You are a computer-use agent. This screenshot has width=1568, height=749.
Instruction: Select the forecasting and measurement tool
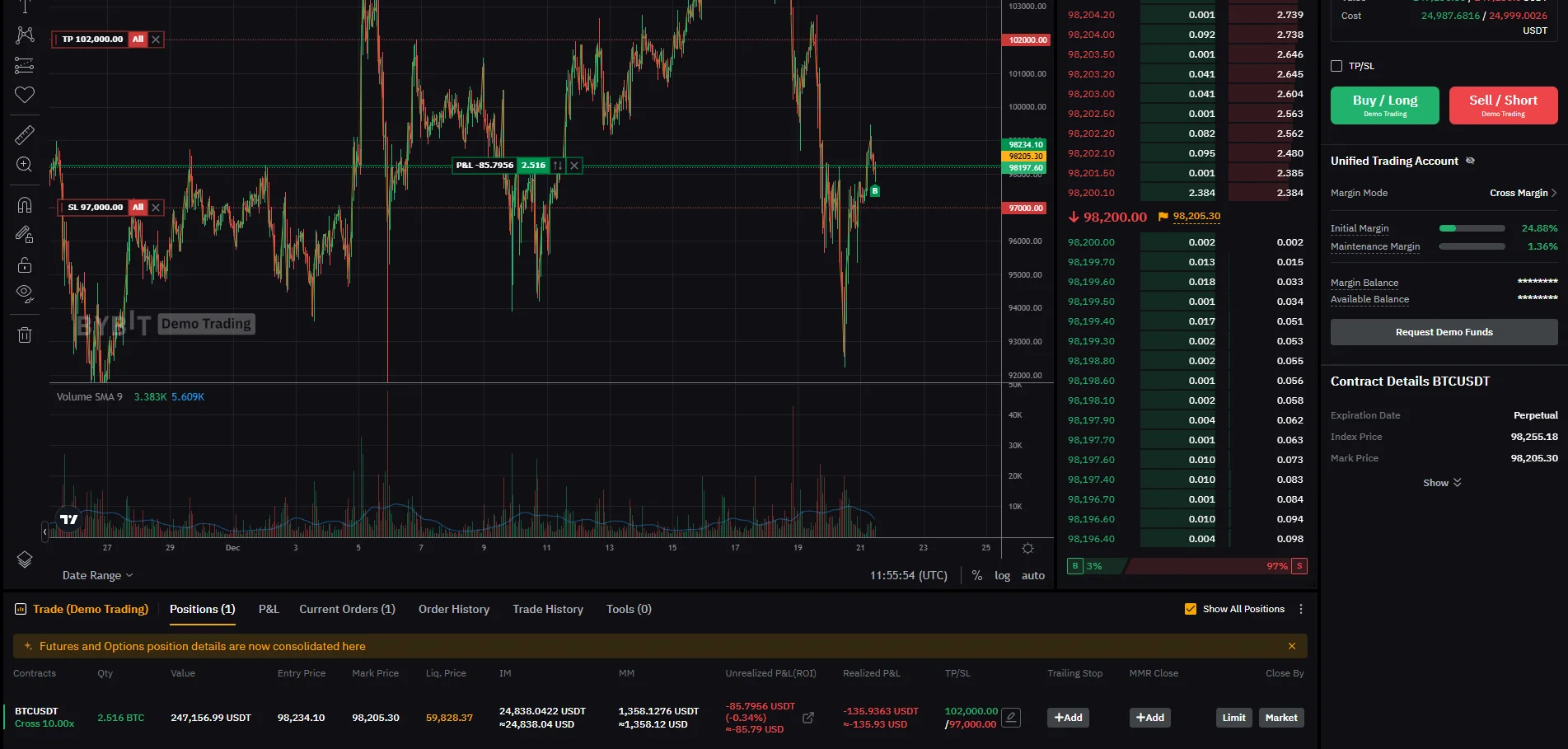[25, 65]
